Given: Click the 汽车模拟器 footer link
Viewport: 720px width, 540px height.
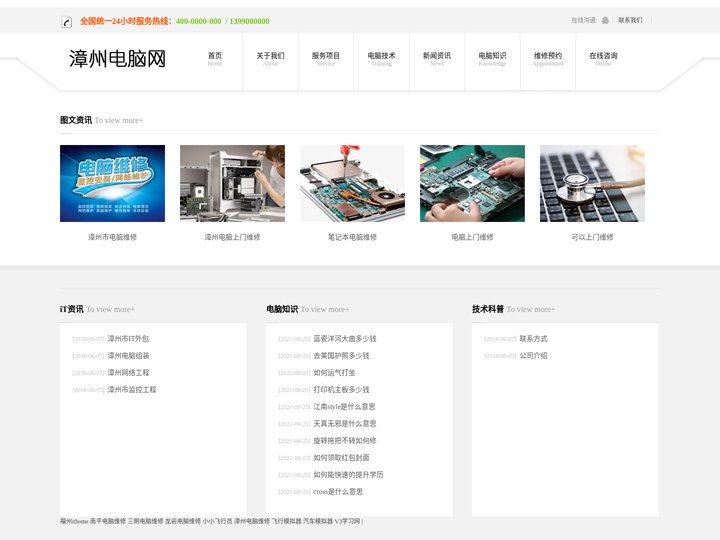Looking at the screenshot, I should coord(318,521).
